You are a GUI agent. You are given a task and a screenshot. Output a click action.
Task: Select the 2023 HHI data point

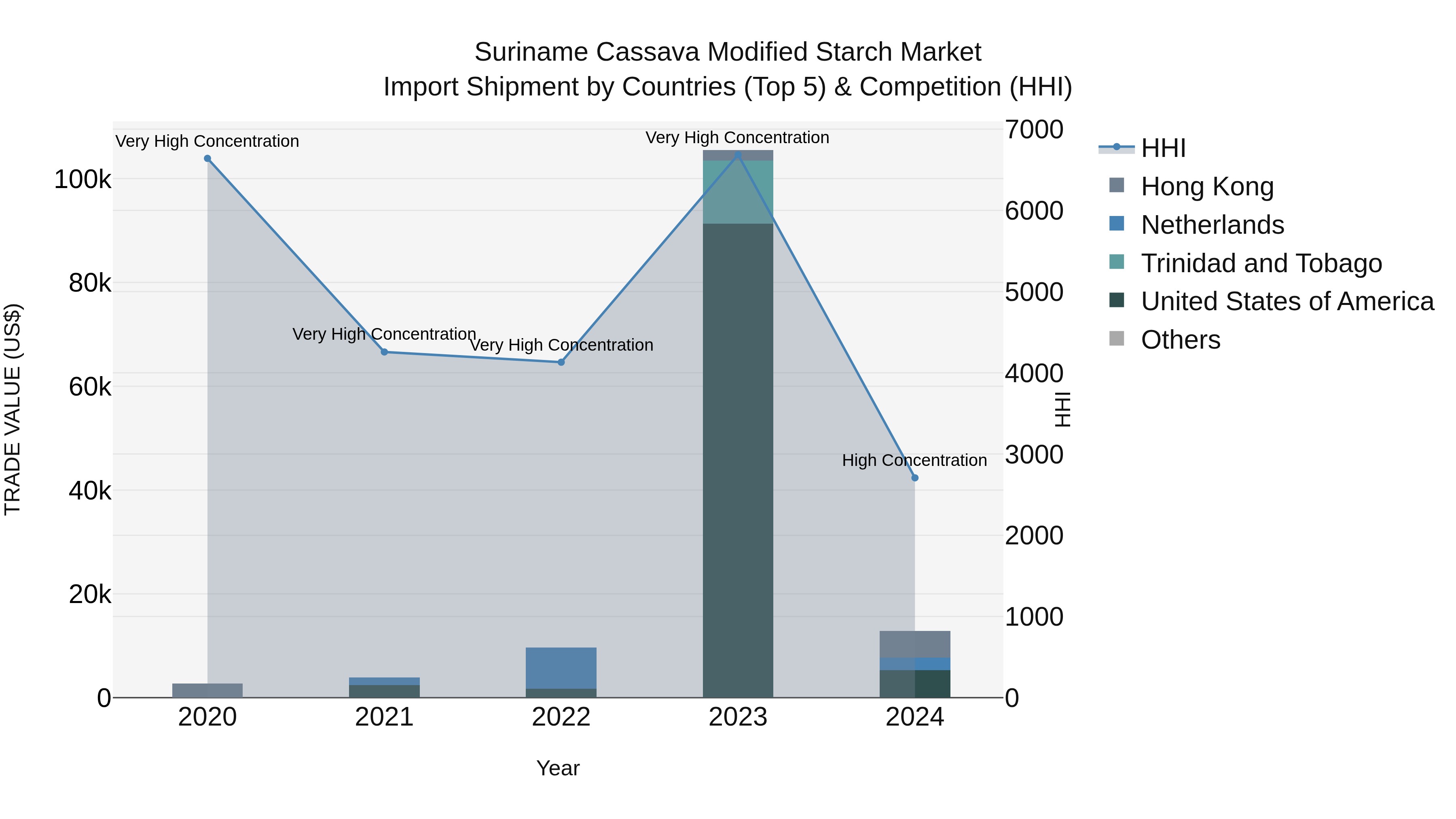[738, 155]
